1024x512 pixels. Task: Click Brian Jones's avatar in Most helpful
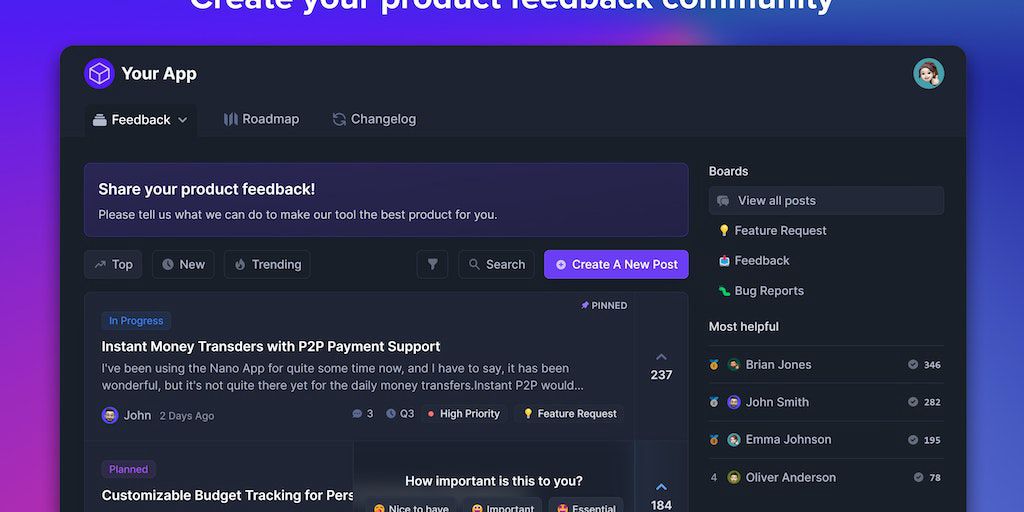(x=734, y=365)
